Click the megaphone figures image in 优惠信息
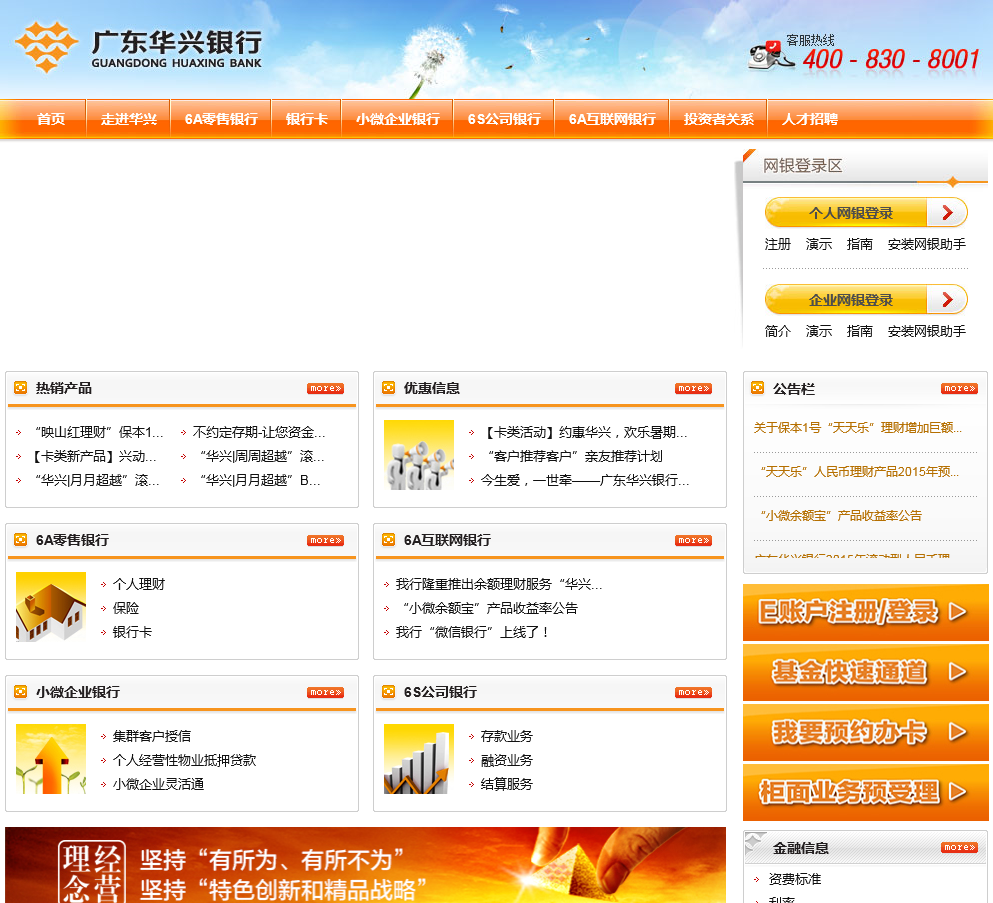Viewport: 993px width, 903px height. tap(419, 455)
